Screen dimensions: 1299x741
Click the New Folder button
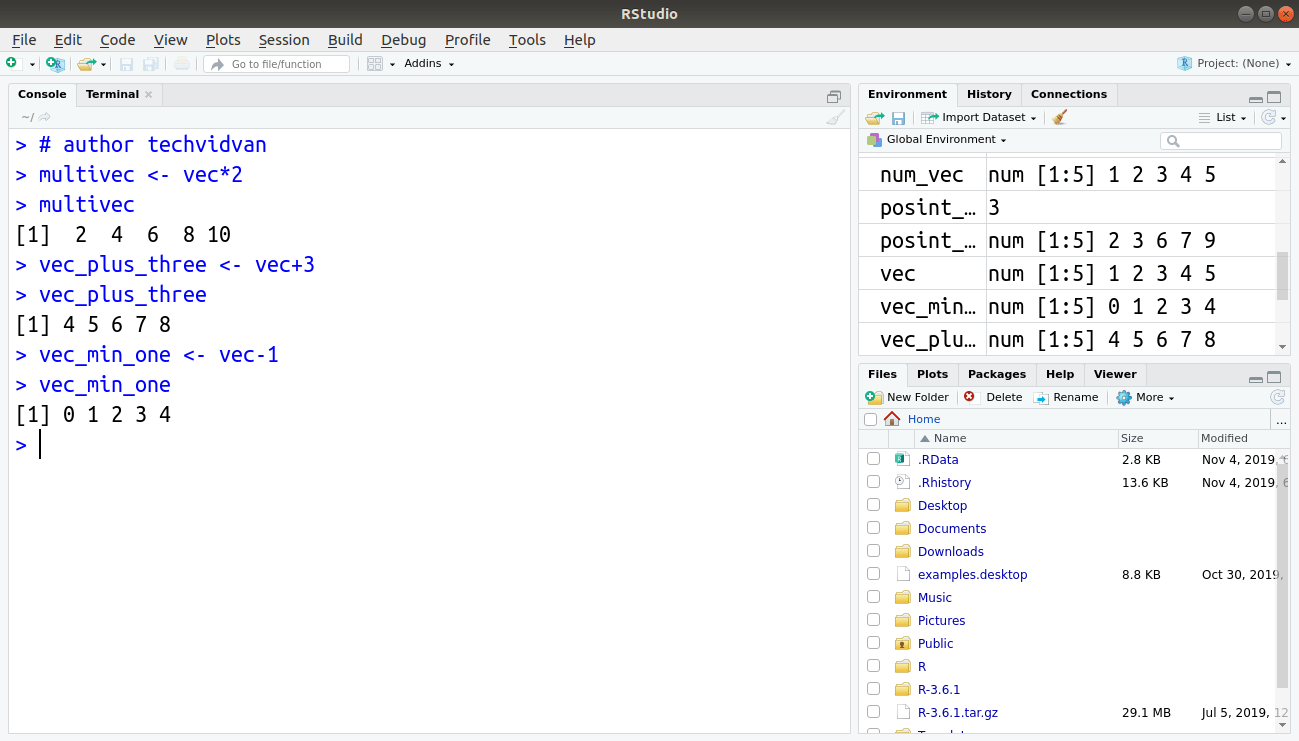(x=907, y=397)
